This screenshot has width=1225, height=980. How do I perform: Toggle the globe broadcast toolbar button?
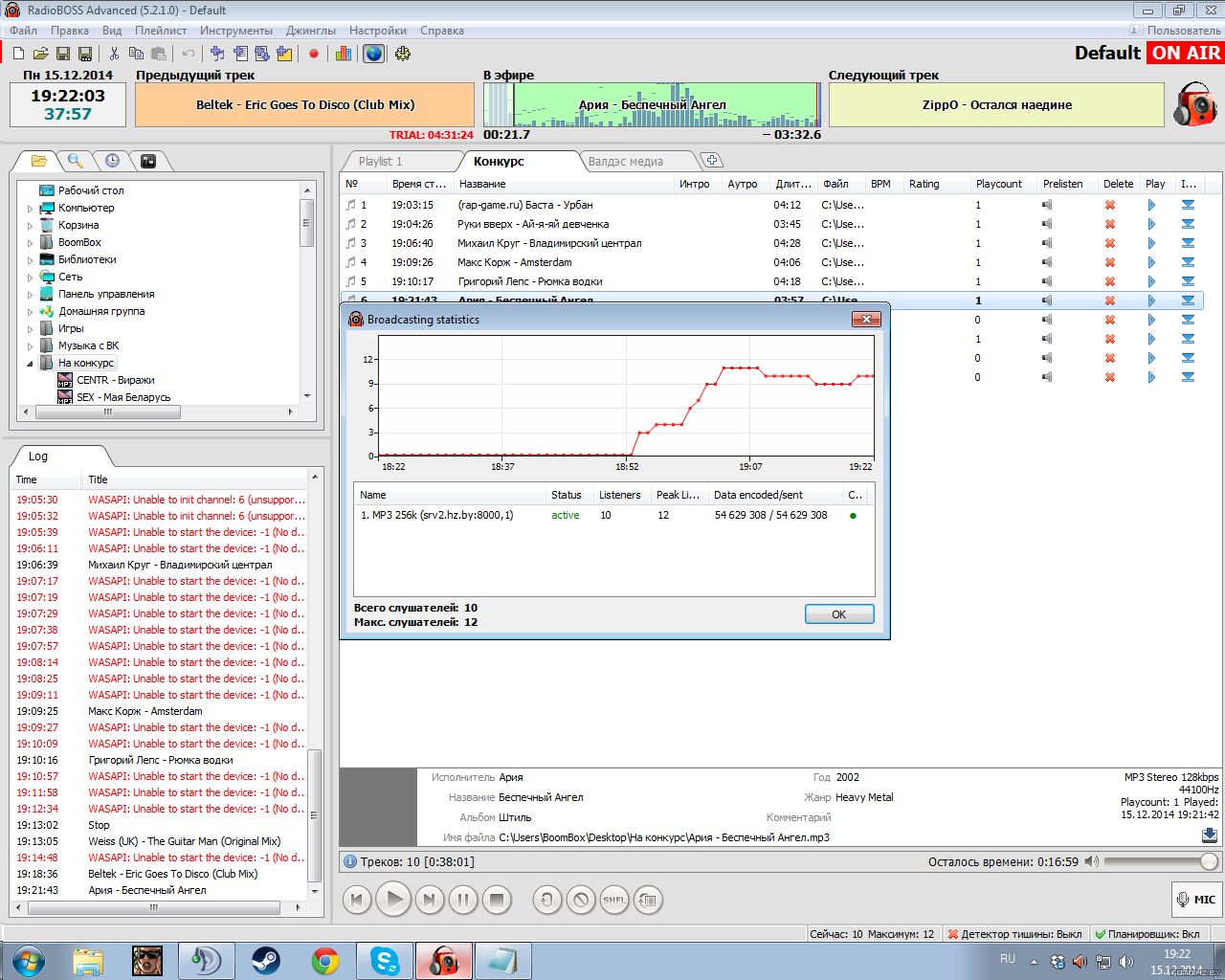click(x=373, y=54)
